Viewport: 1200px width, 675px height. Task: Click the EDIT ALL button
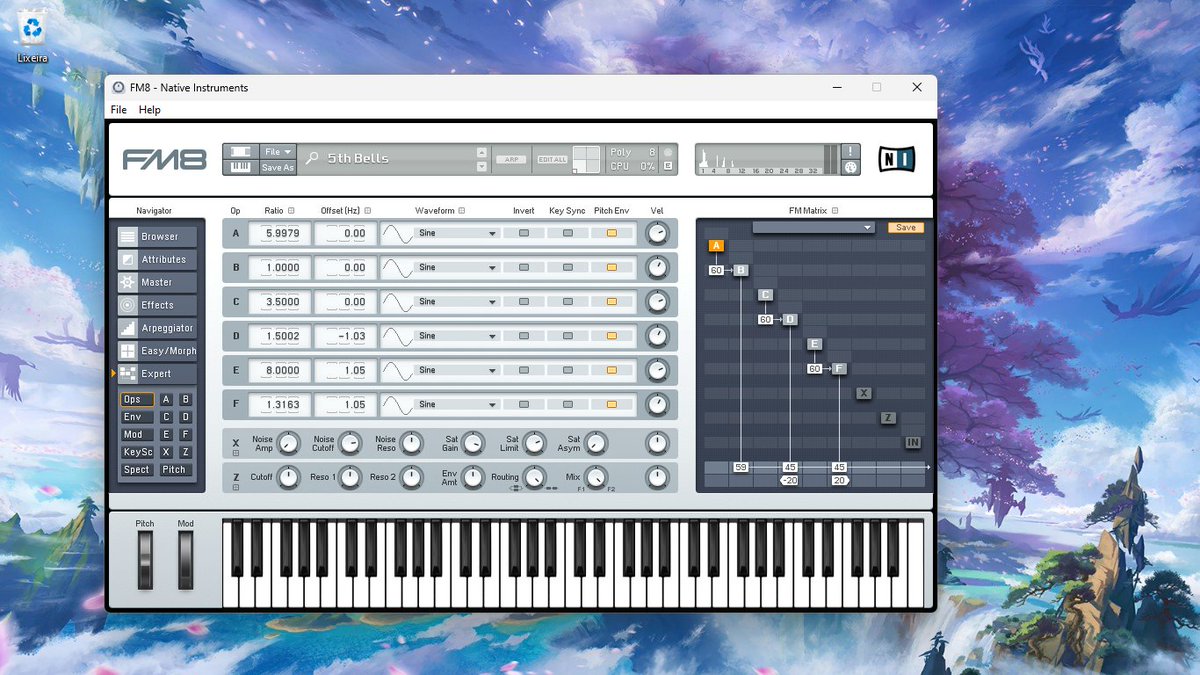click(x=553, y=159)
